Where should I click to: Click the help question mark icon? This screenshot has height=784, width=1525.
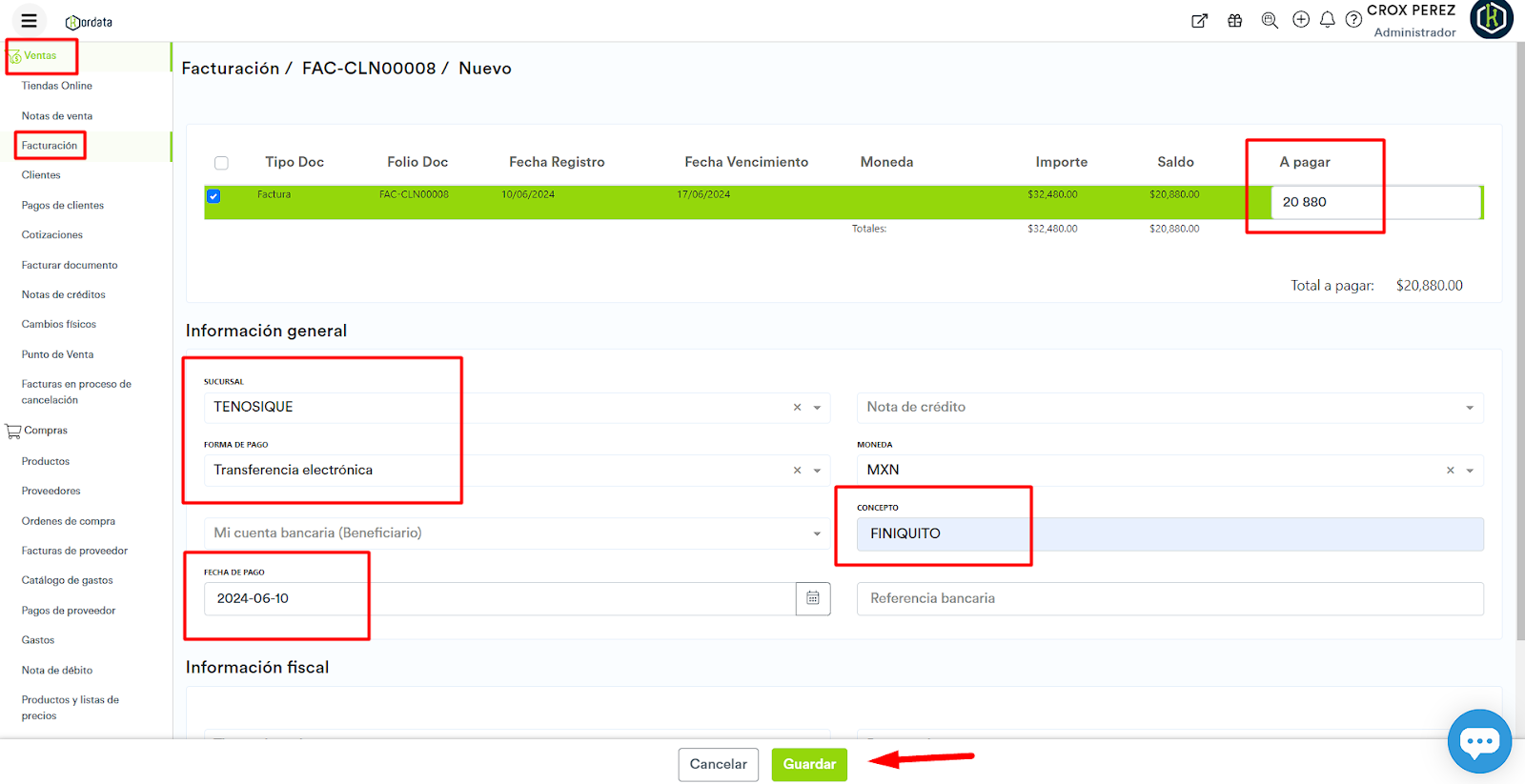(x=1352, y=20)
